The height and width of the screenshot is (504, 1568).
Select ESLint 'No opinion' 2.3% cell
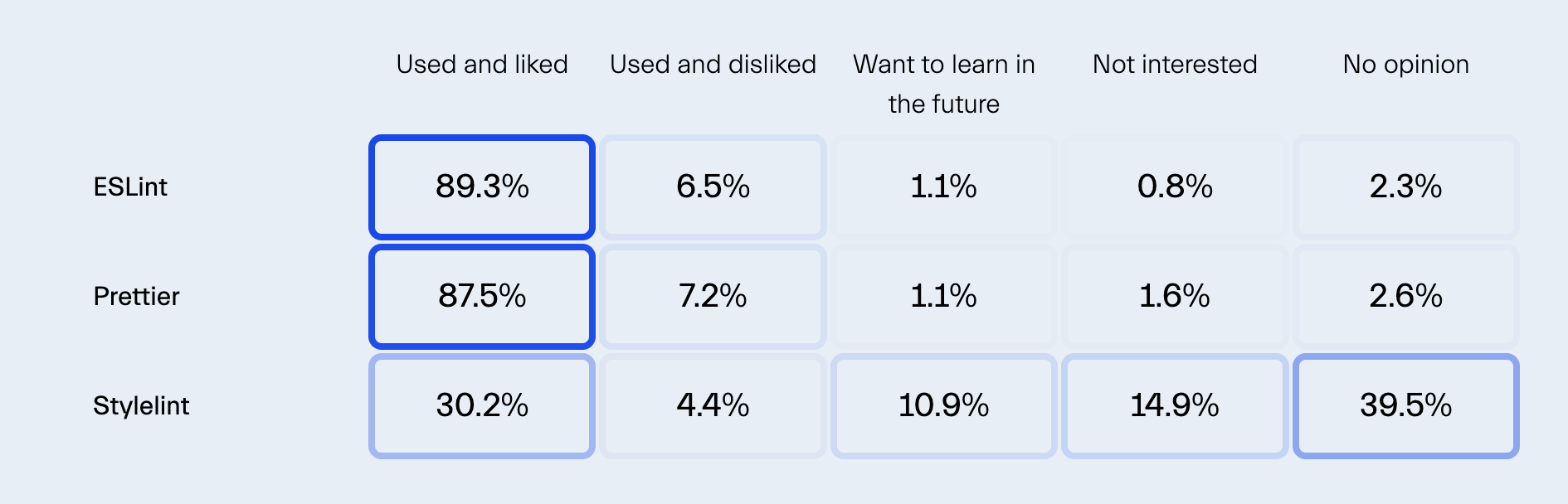(x=1405, y=187)
